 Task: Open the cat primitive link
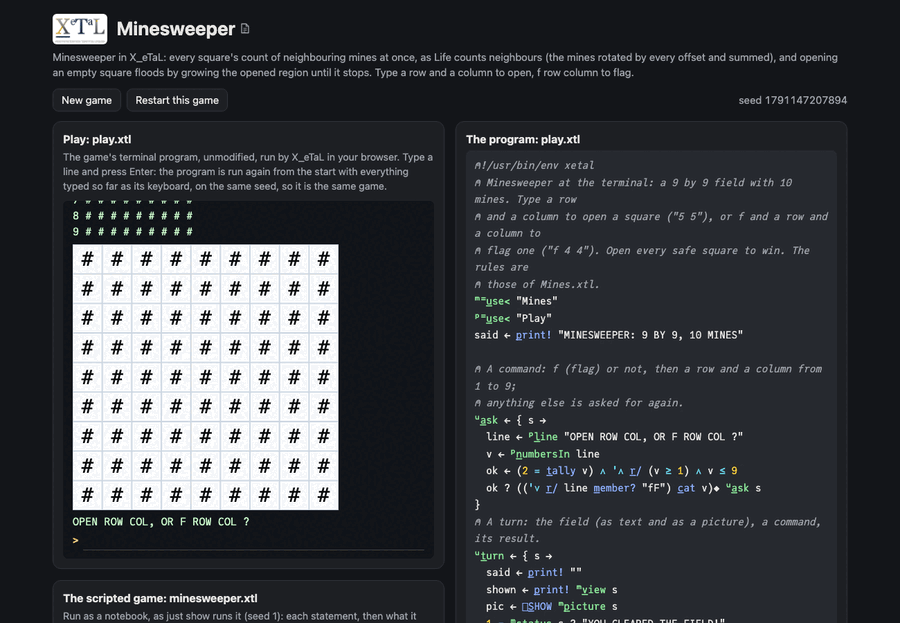[x=686, y=488]
